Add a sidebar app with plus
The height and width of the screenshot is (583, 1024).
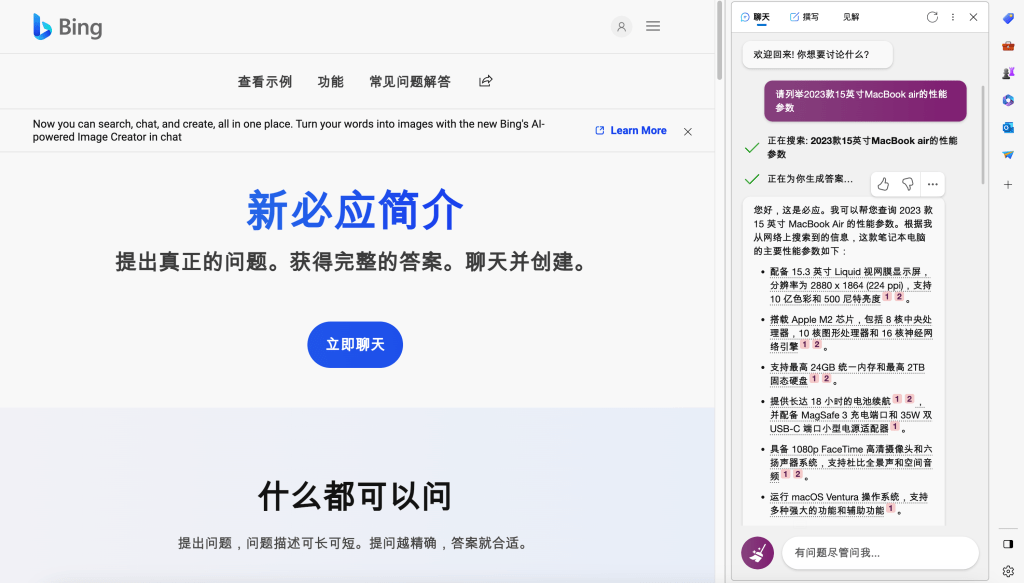tap(1008, 185)
